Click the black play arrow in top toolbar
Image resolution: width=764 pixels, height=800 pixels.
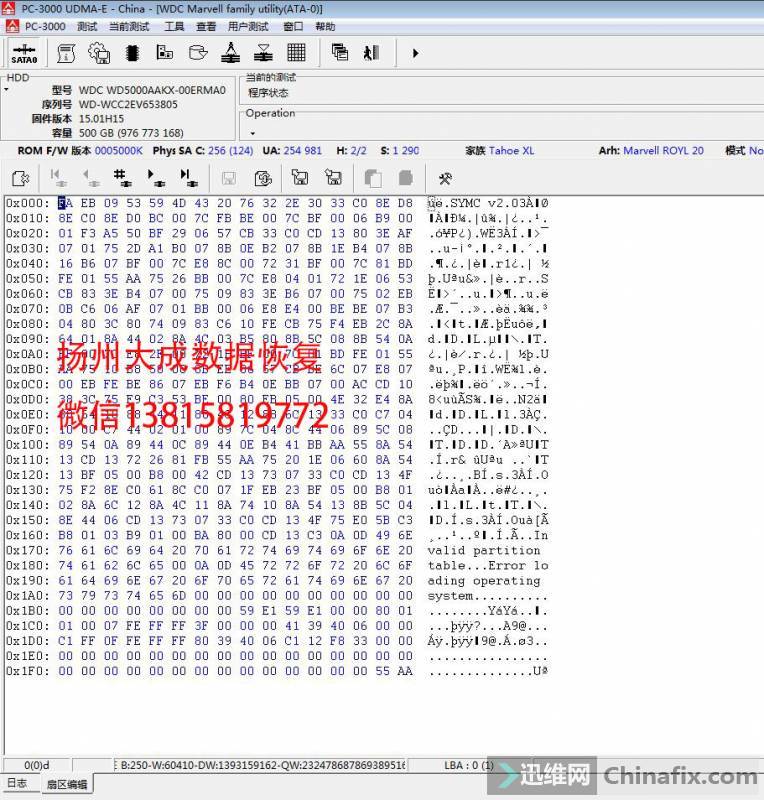(x=415, y=53)
